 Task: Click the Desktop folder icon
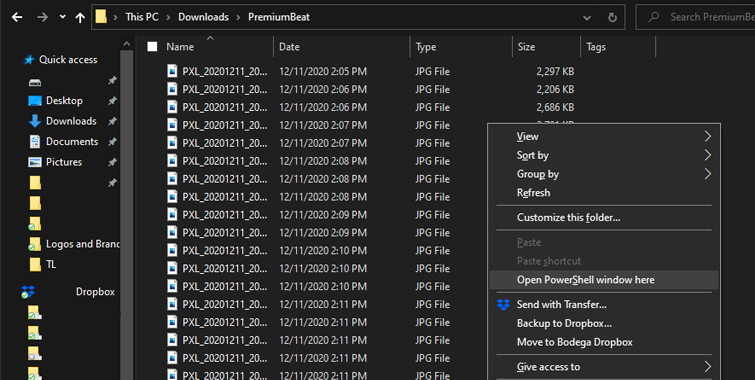[35, 101]
